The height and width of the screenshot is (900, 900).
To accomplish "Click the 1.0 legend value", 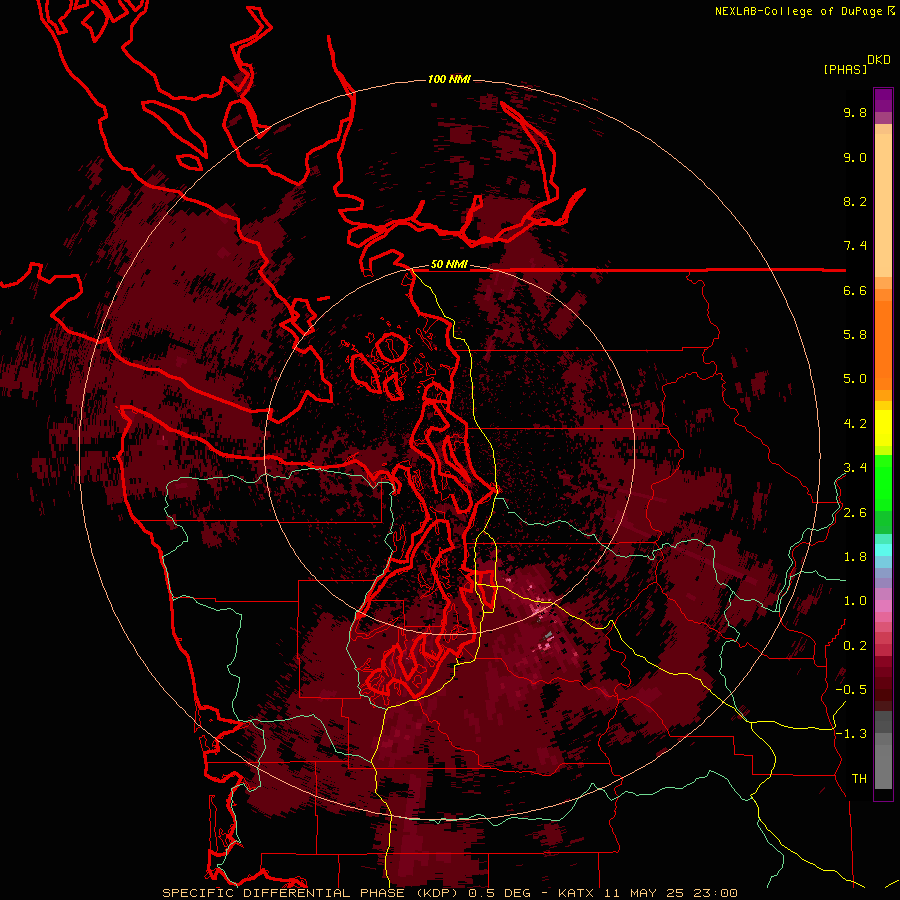I will pyautogui.click(x=855, y=601).
